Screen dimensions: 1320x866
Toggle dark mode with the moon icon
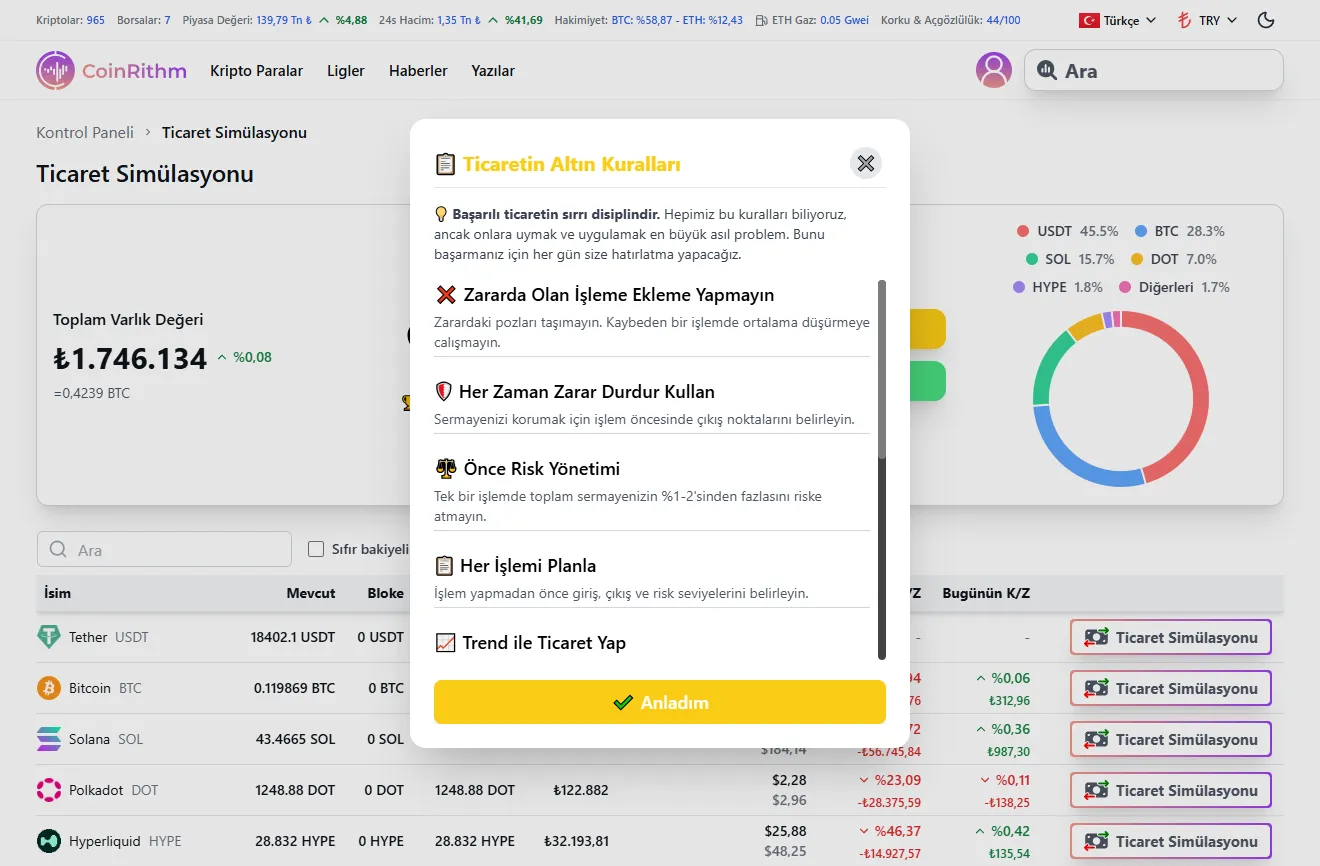coord(1266,19)
